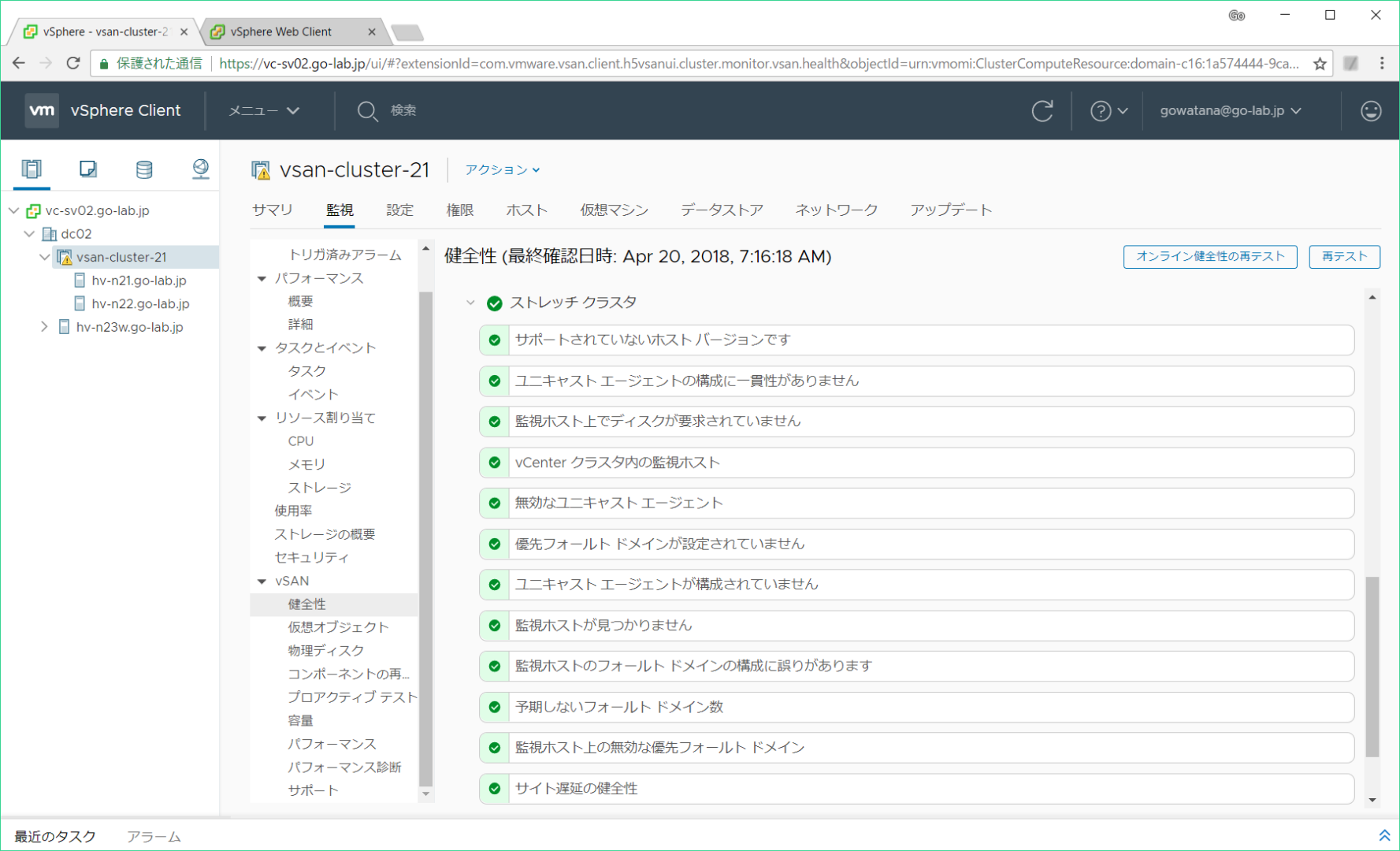Switch to the サマリ tab
The height and width of the screenshot is (851, 1400).
[x=273, y=210]
